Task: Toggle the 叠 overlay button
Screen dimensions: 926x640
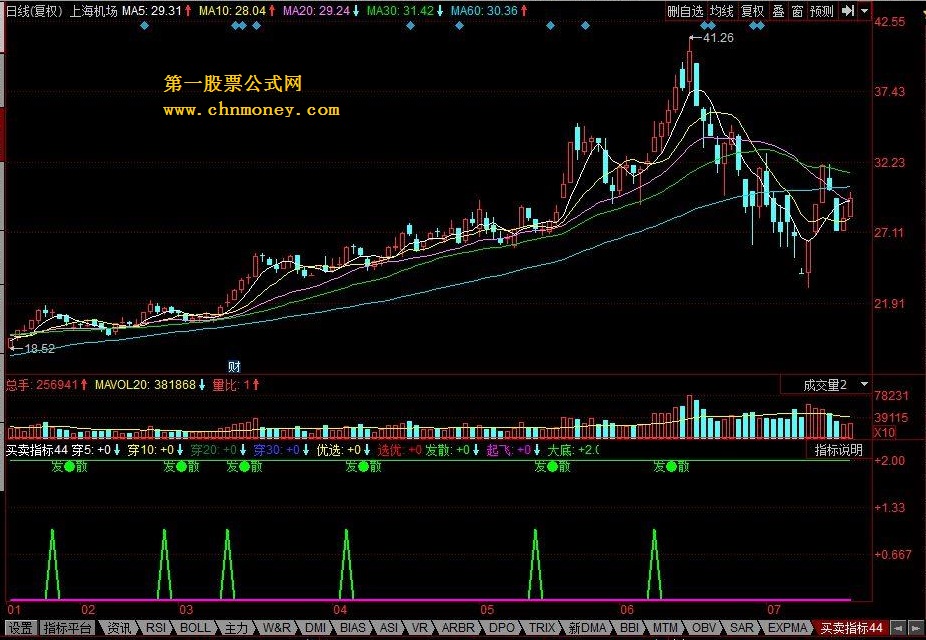Action: (x=778, y=11)
